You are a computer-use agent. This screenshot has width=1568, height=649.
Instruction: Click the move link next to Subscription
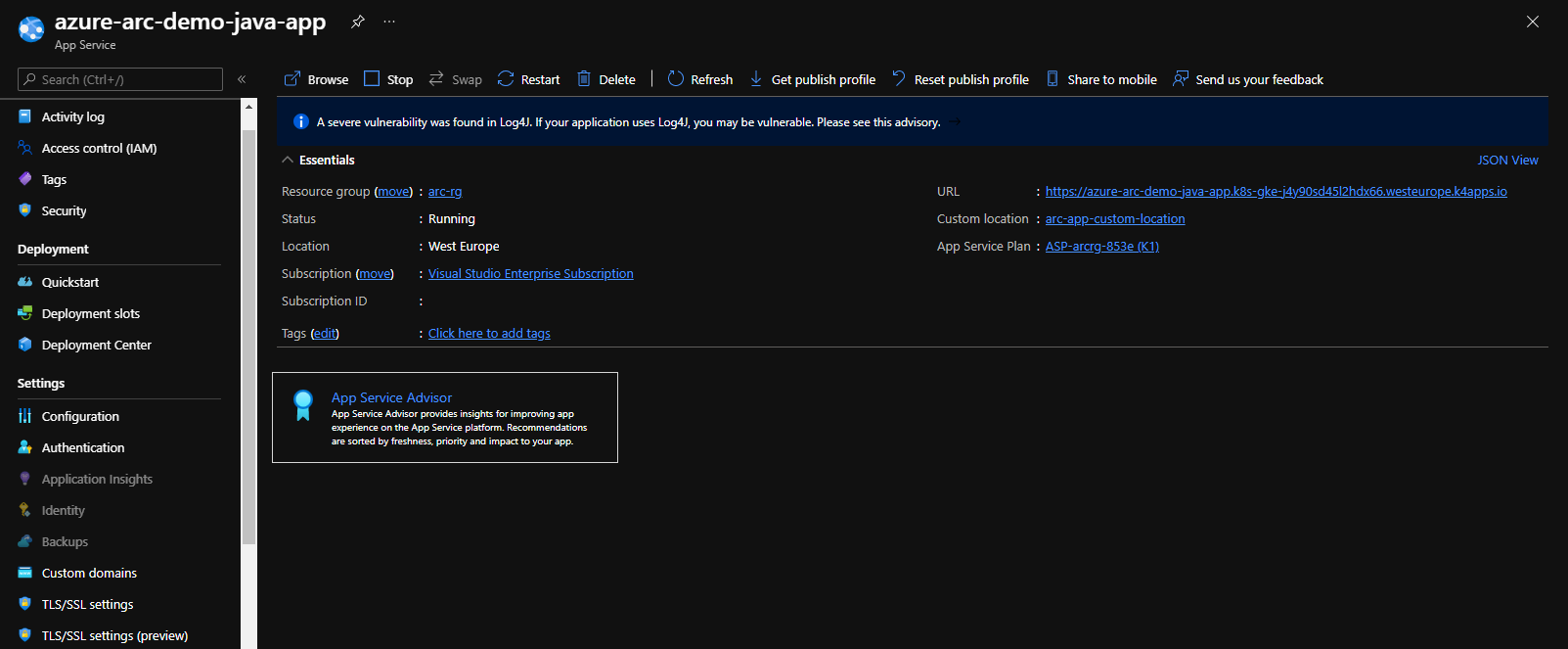375,274
